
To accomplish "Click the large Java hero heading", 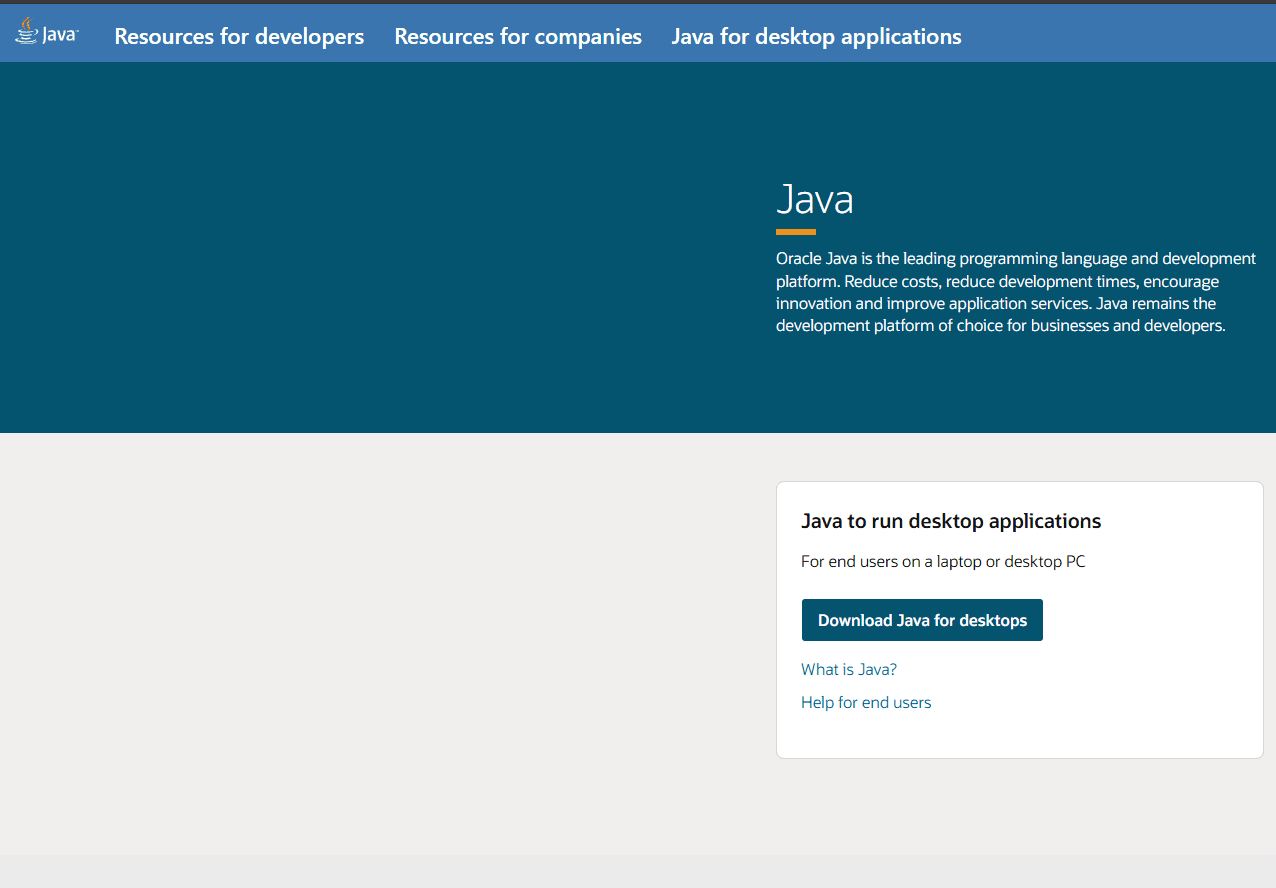I will pyautogui.click(x=814, y=199).
